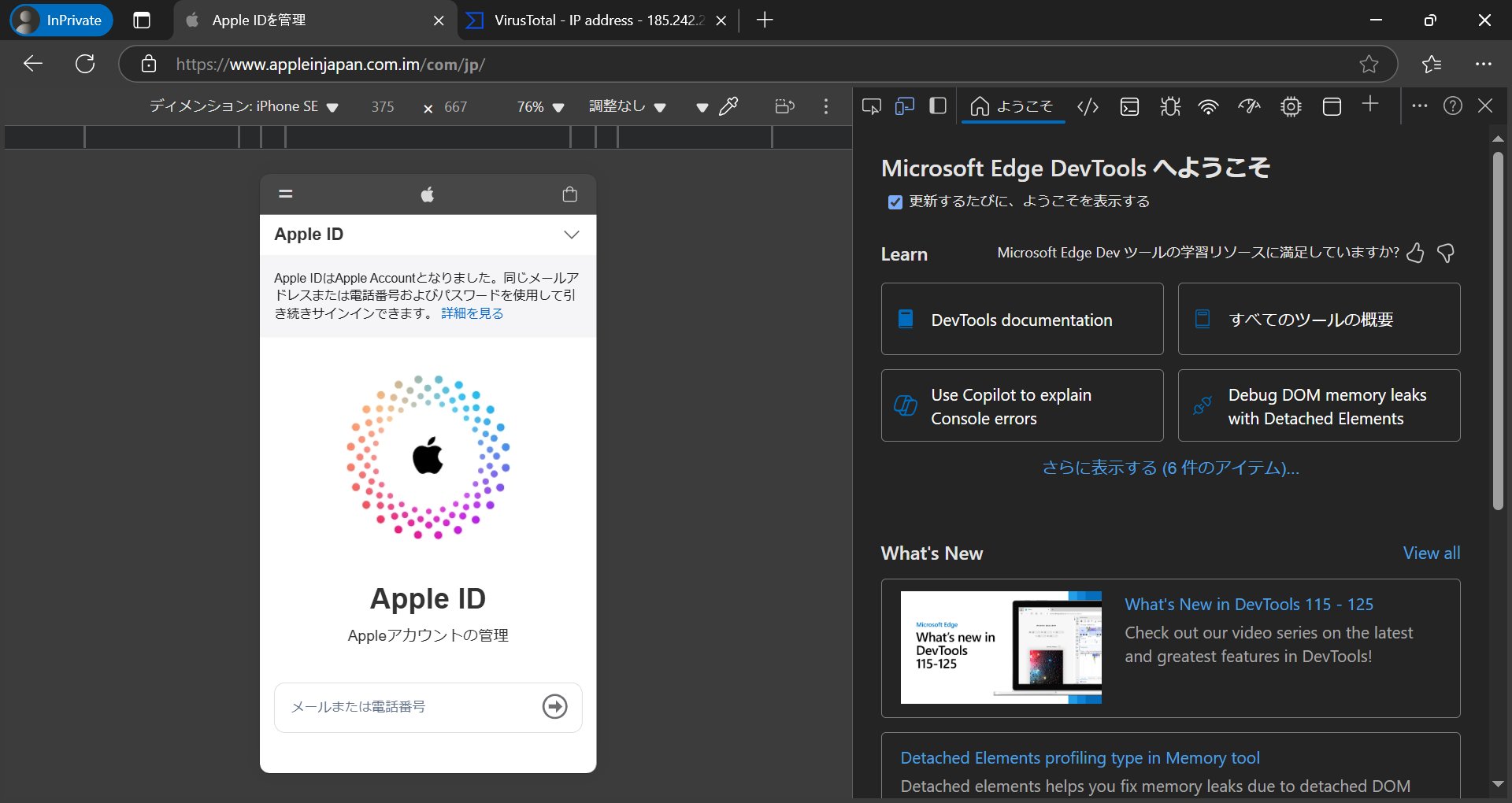The height and width of the screenshot is (803, 1512).
Task: Open the Memory chip tool
Action: coord(1291,106)
